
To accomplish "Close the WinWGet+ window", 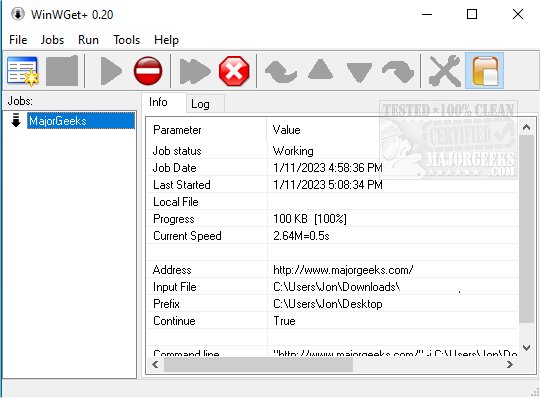I will (518, 14).
